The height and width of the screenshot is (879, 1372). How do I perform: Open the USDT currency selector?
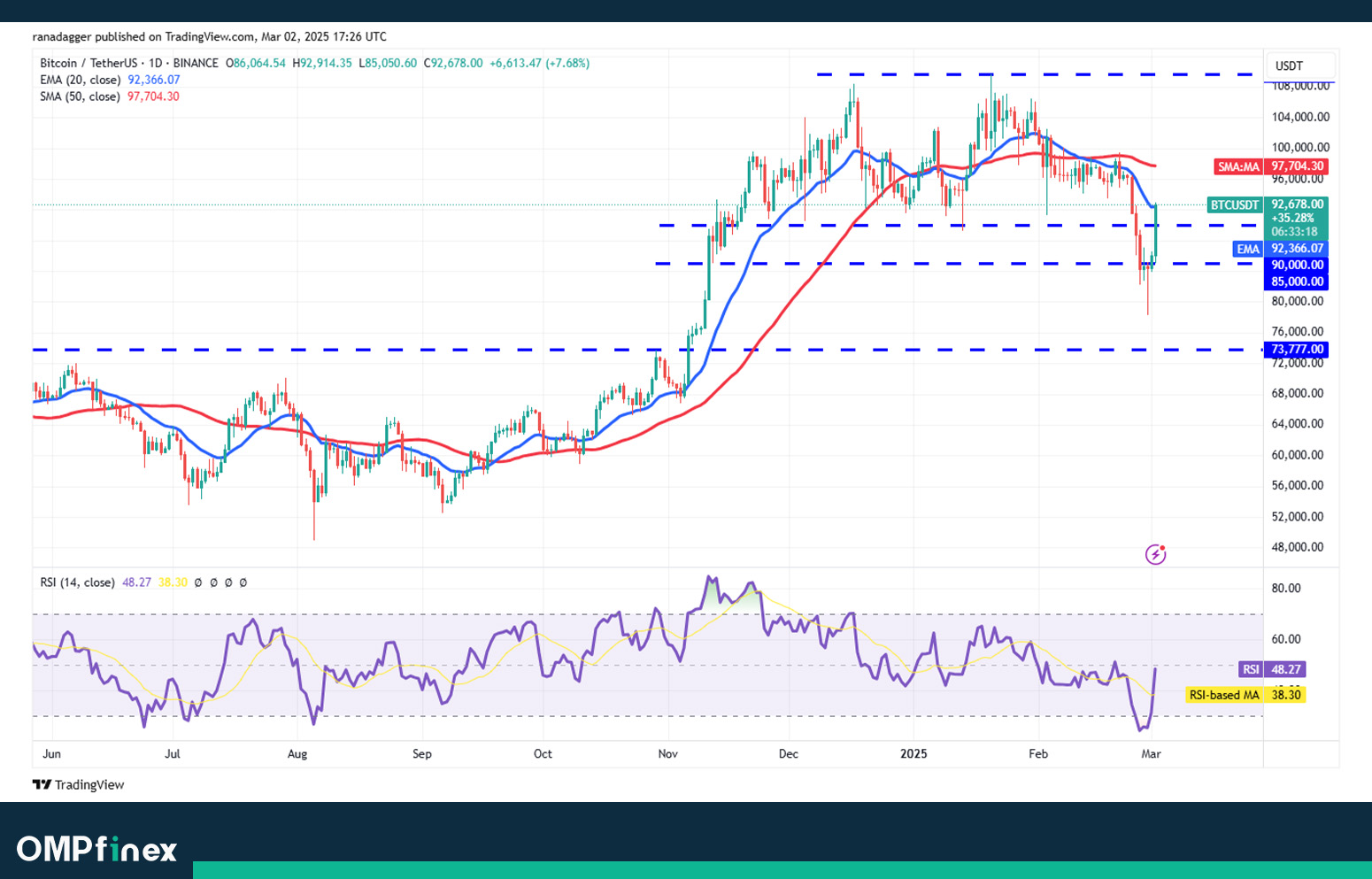tap(1289, 66)
